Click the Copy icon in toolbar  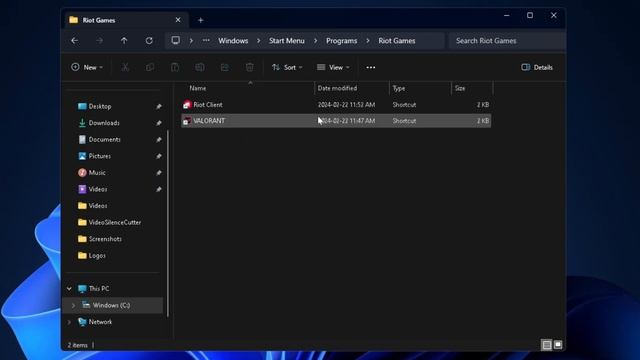150,67
